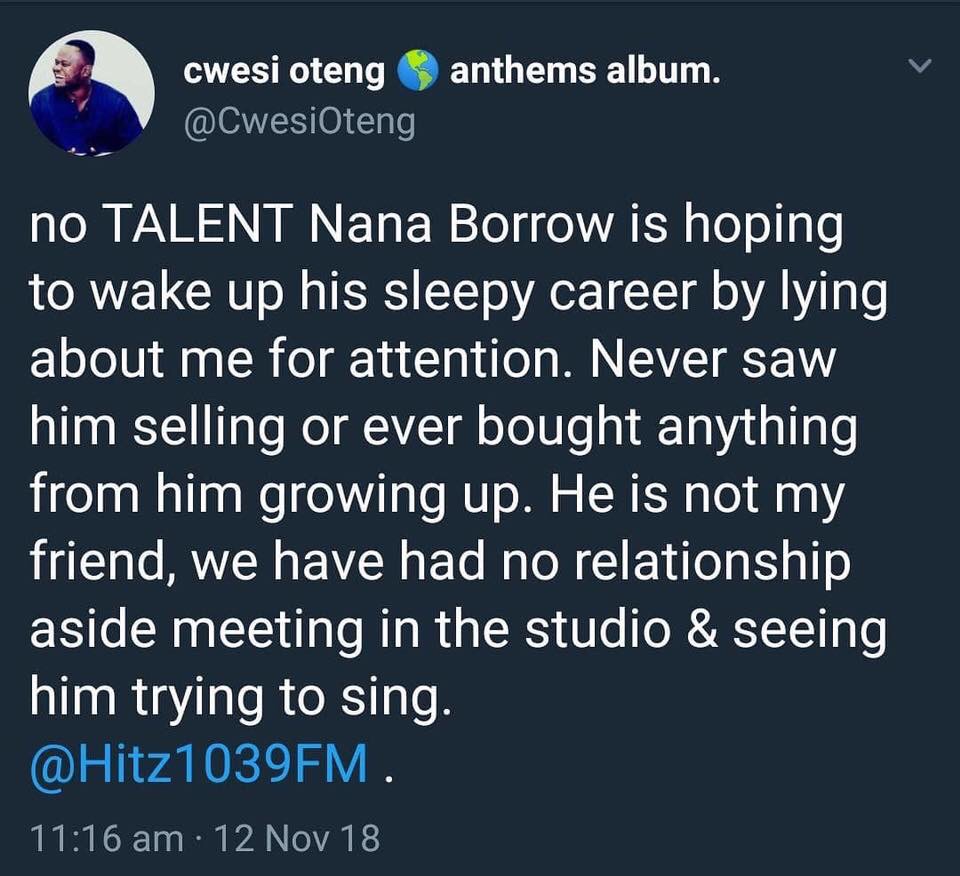This screenshot has height=876, width=960.
Task: Select the "cwesi oteng" display name
Action: [284, 72]
